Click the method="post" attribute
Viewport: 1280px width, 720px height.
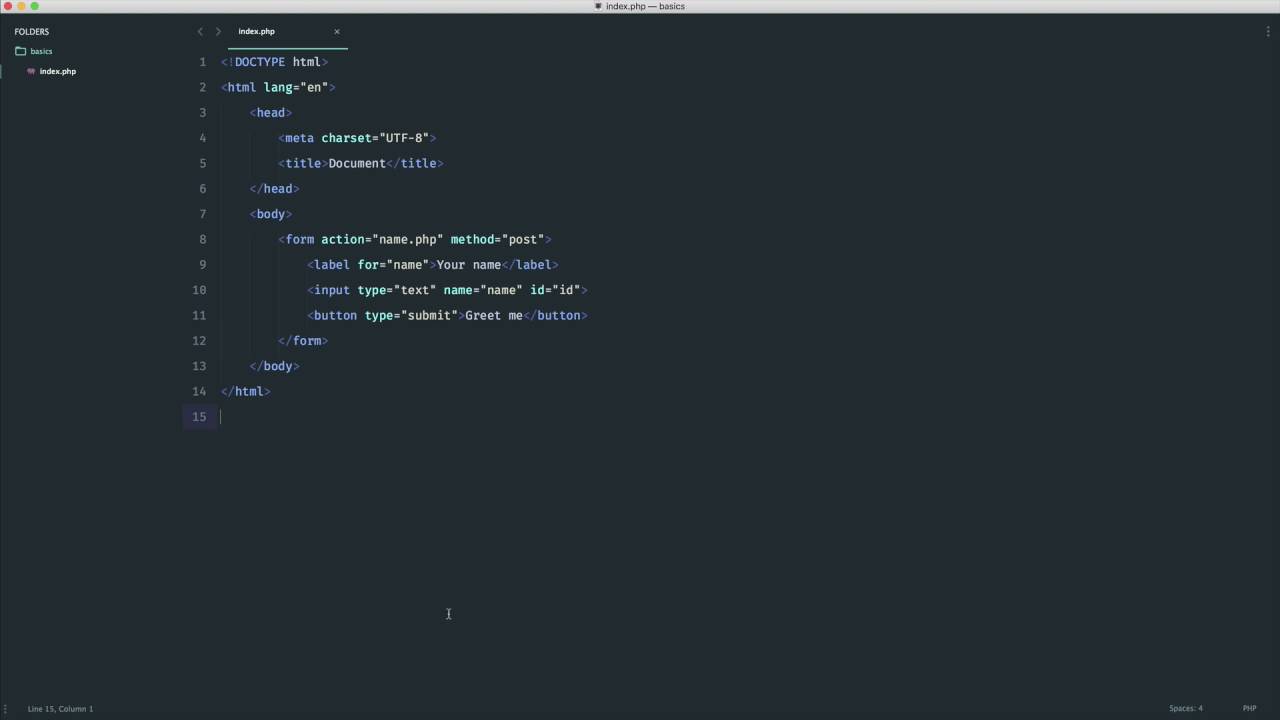click(x=497, y=239)
